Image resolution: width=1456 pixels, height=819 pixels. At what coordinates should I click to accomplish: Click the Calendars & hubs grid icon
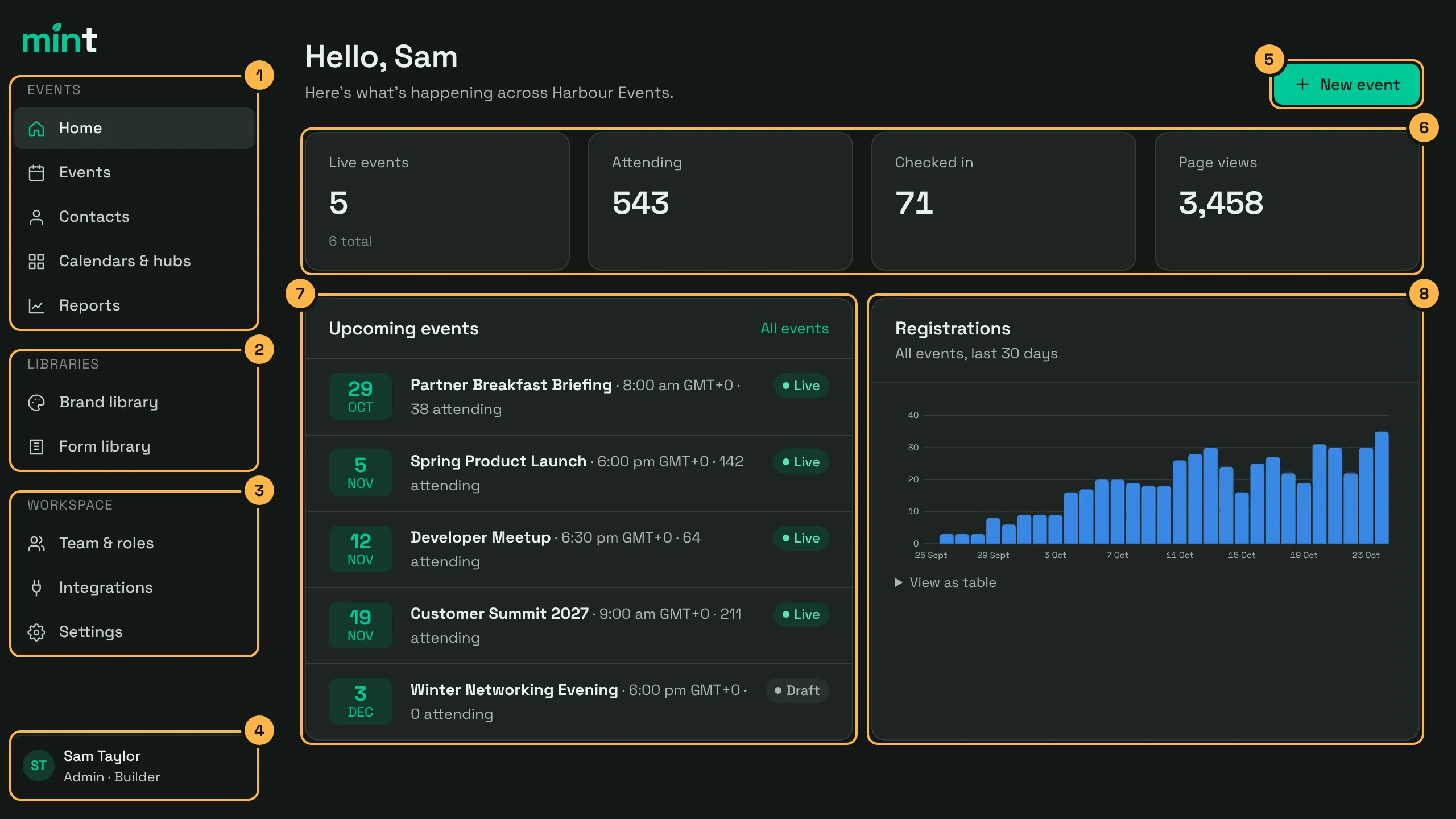(36, 262)
